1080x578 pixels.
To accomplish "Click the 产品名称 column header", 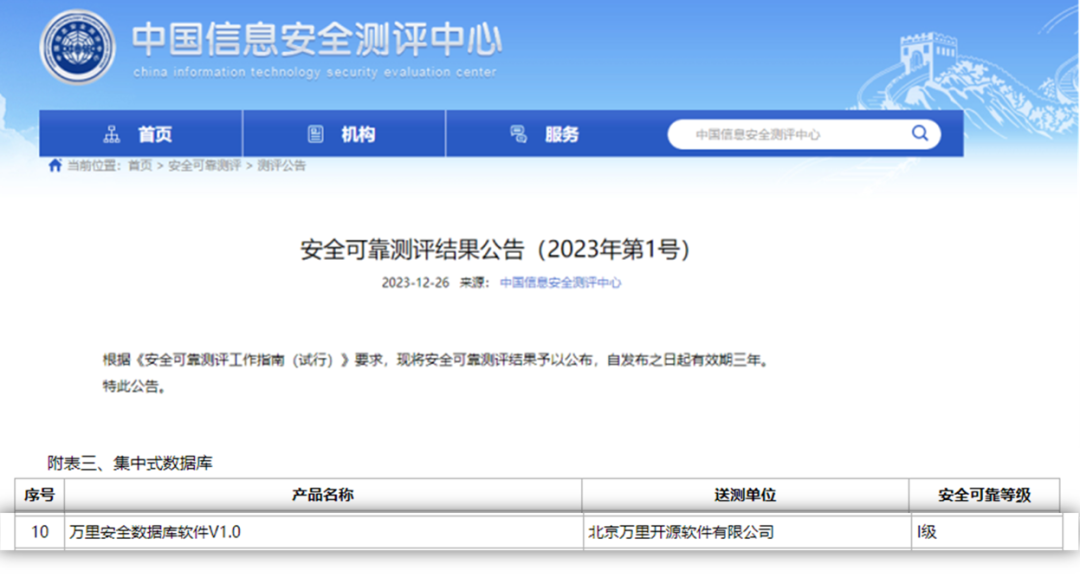I will [323, 495].
